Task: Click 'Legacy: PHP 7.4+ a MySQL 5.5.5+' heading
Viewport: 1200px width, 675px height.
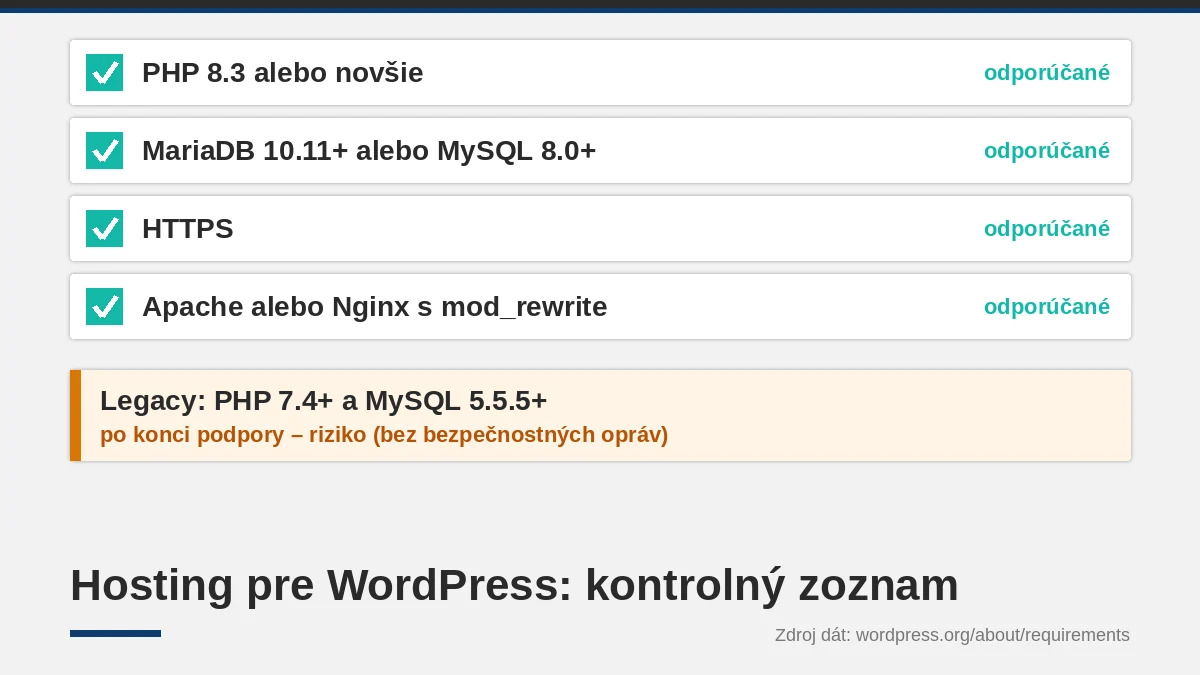Action: [324, 401]
